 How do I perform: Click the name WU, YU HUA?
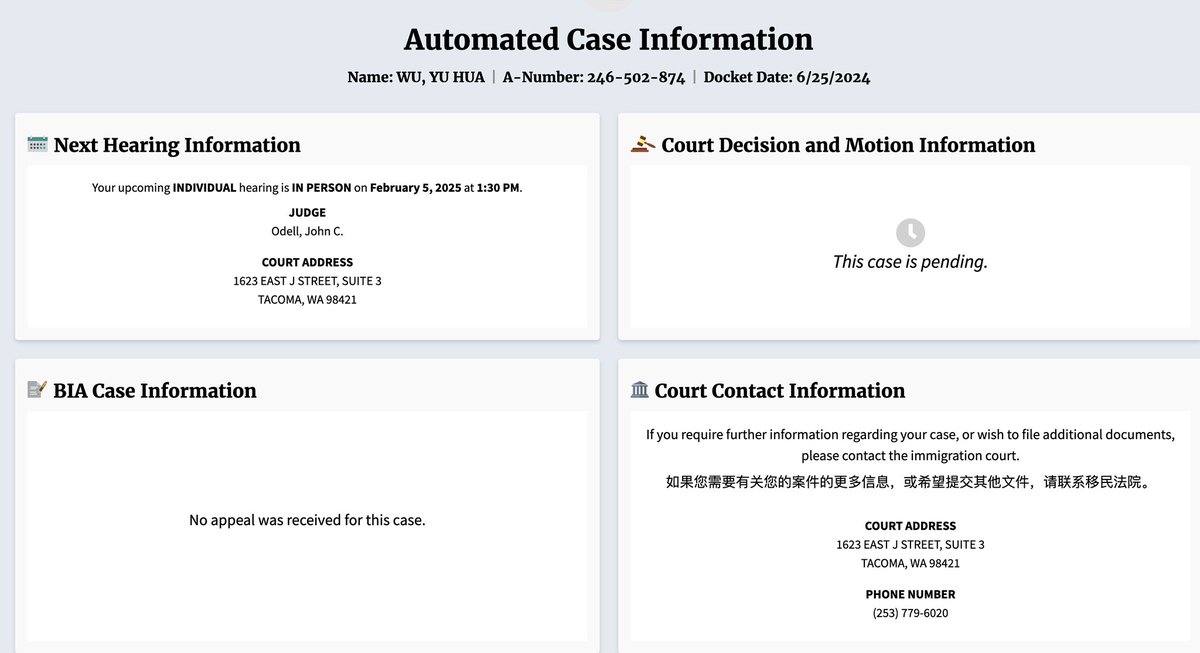click(x=441, y=77)
